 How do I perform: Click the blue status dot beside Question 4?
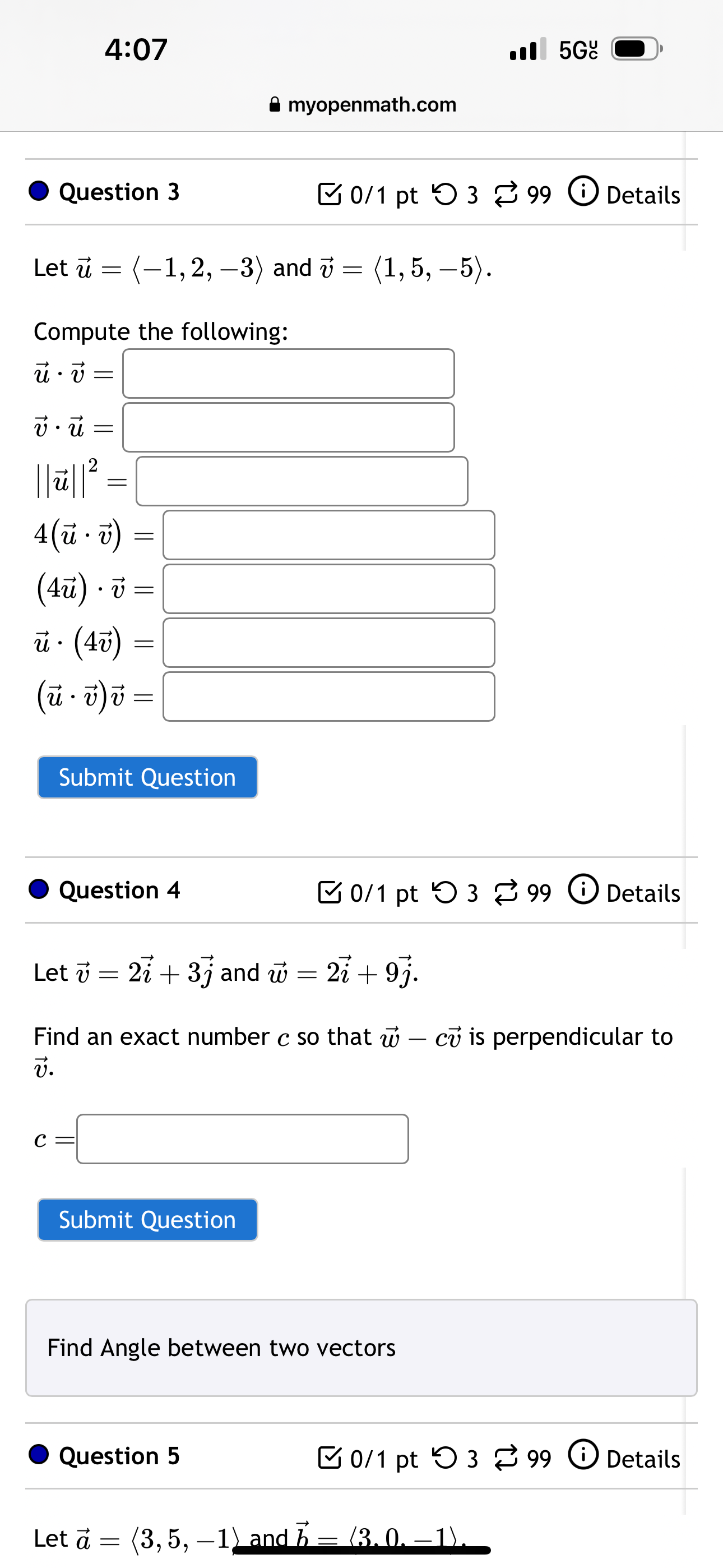click(x=38, y=890)
